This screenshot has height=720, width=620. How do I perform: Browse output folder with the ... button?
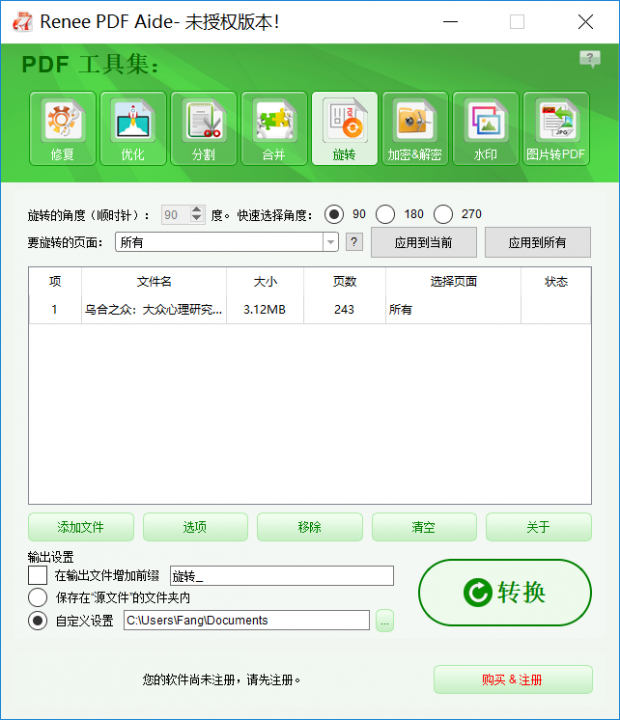385,621
